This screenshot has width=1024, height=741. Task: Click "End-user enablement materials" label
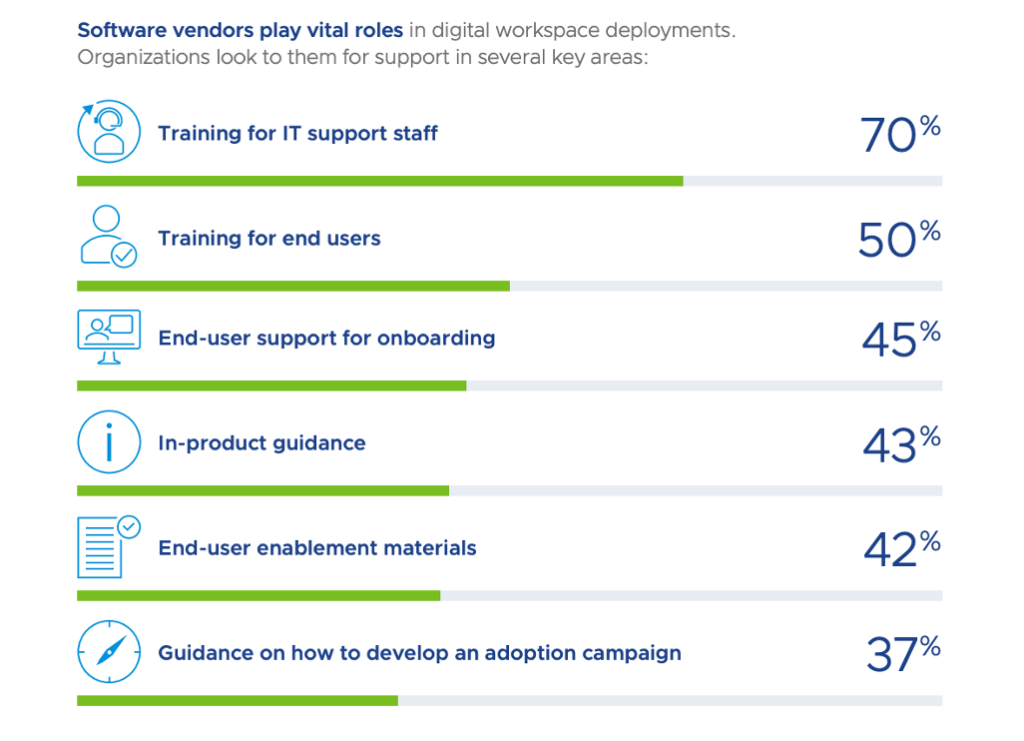coord(317,548)
